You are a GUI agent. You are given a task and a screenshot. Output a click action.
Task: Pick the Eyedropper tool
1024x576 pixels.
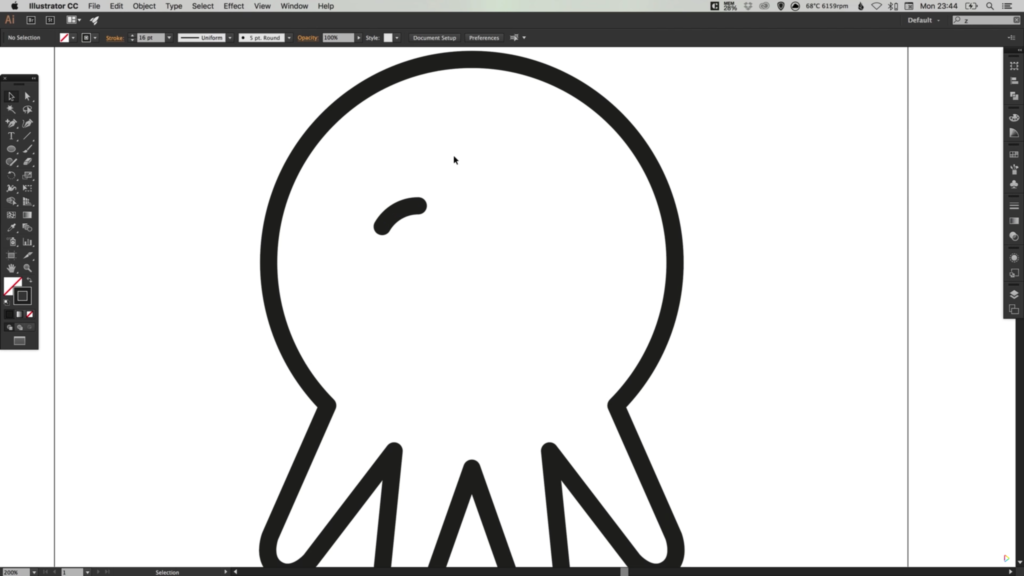[x=10, y=227]
